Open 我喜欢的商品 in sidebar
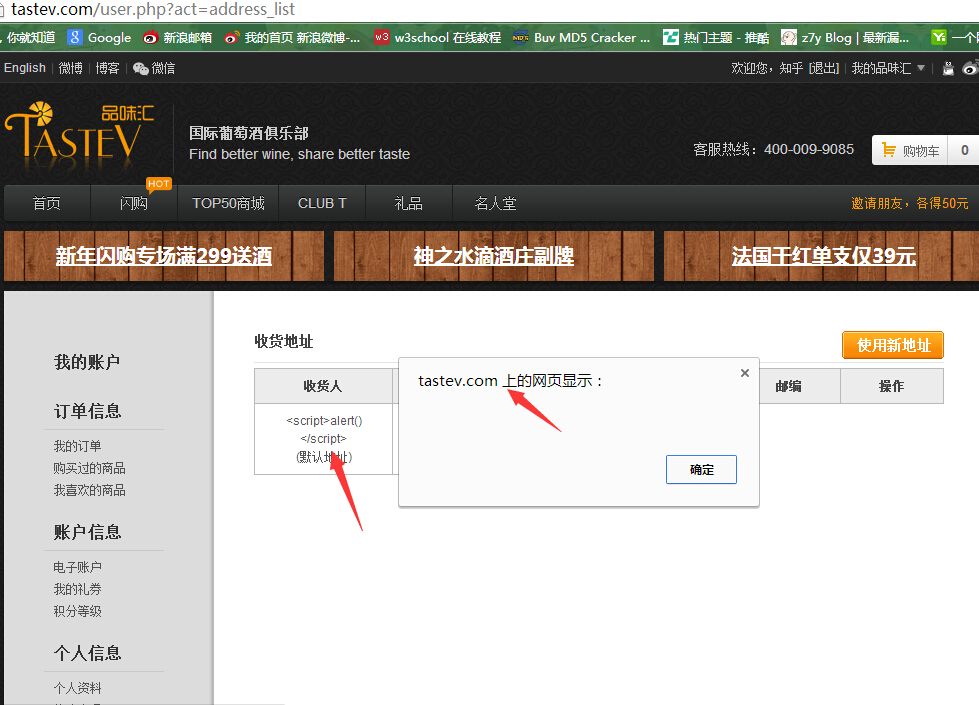 (x=89, y=490)
